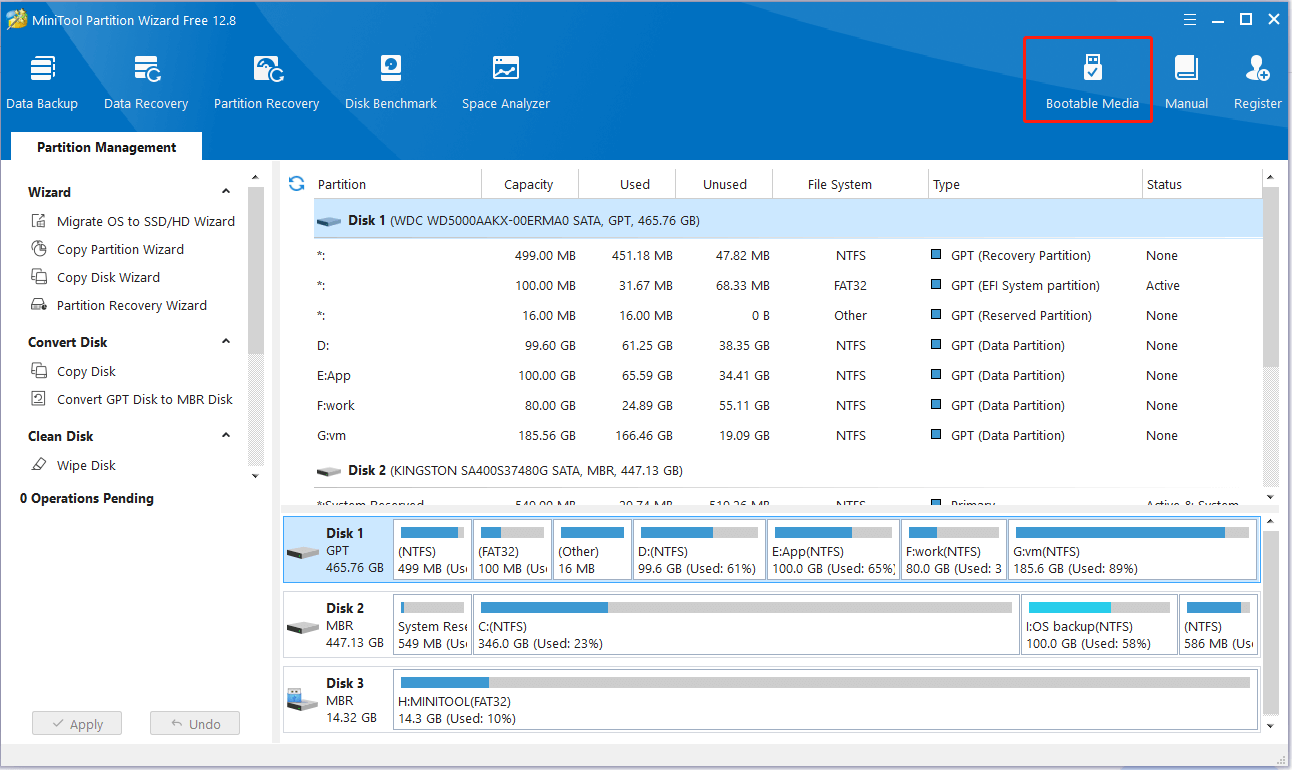Click Migrate OS to SSD/HD Wizard
Image resolution: width=1292 pixels, height=770 pixels.
[145, 221]
